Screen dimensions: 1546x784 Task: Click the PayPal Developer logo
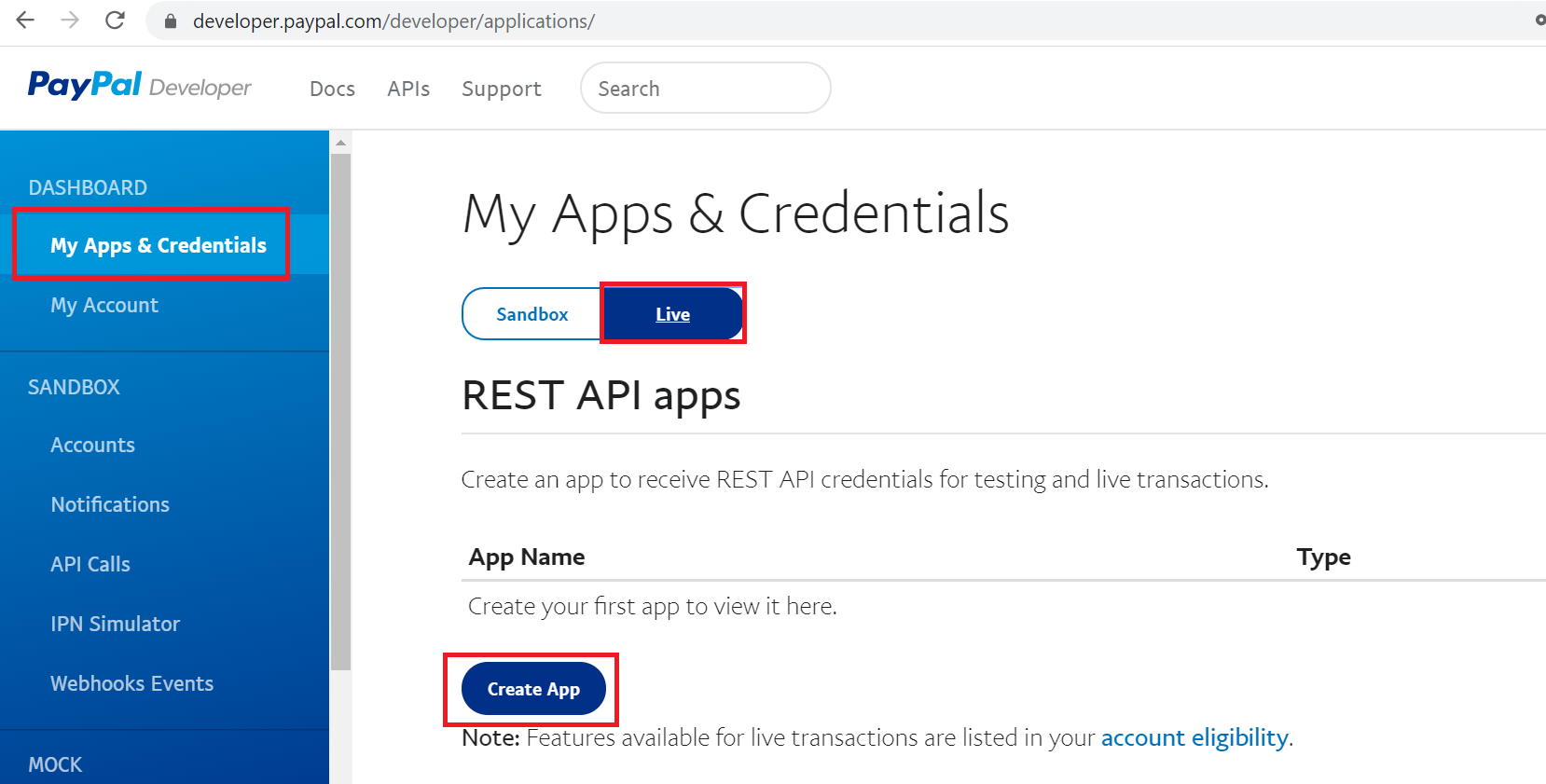click(140, 86)
